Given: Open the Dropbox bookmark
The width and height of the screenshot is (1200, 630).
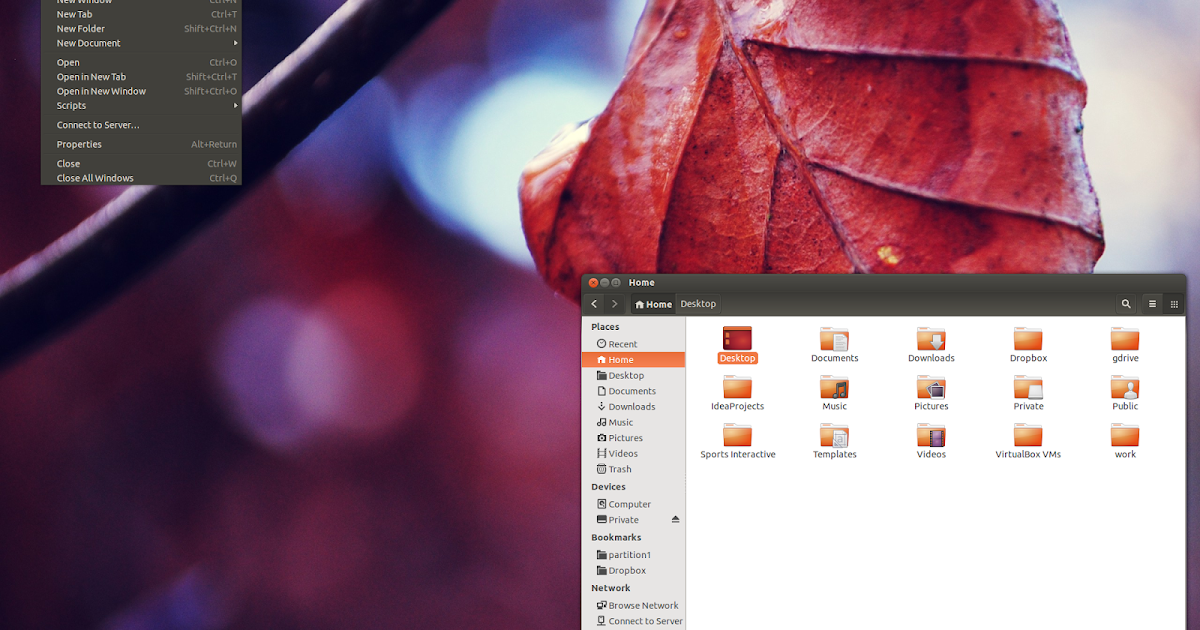Looking at the screenshot, I should pyautogui.click(x=628, y=571).
